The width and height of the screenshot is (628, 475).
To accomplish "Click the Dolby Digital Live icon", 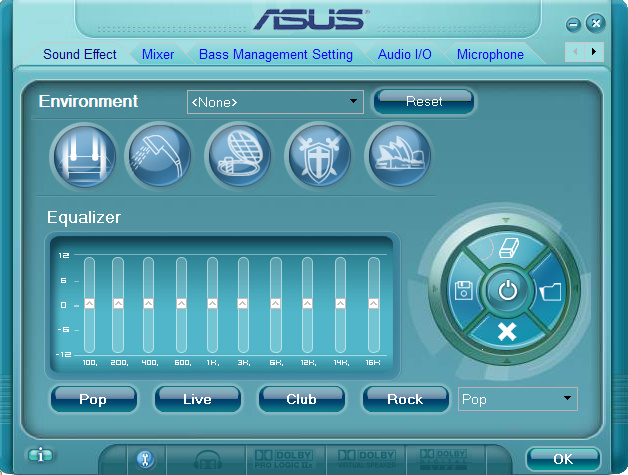I will click(443, 459).
